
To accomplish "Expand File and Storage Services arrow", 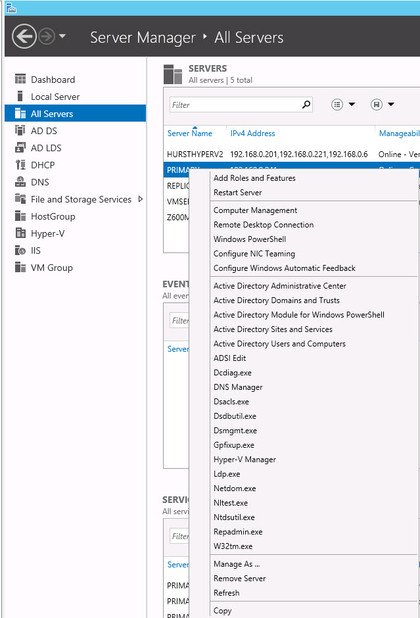I will pyautogui.click(x=140, y=199).
